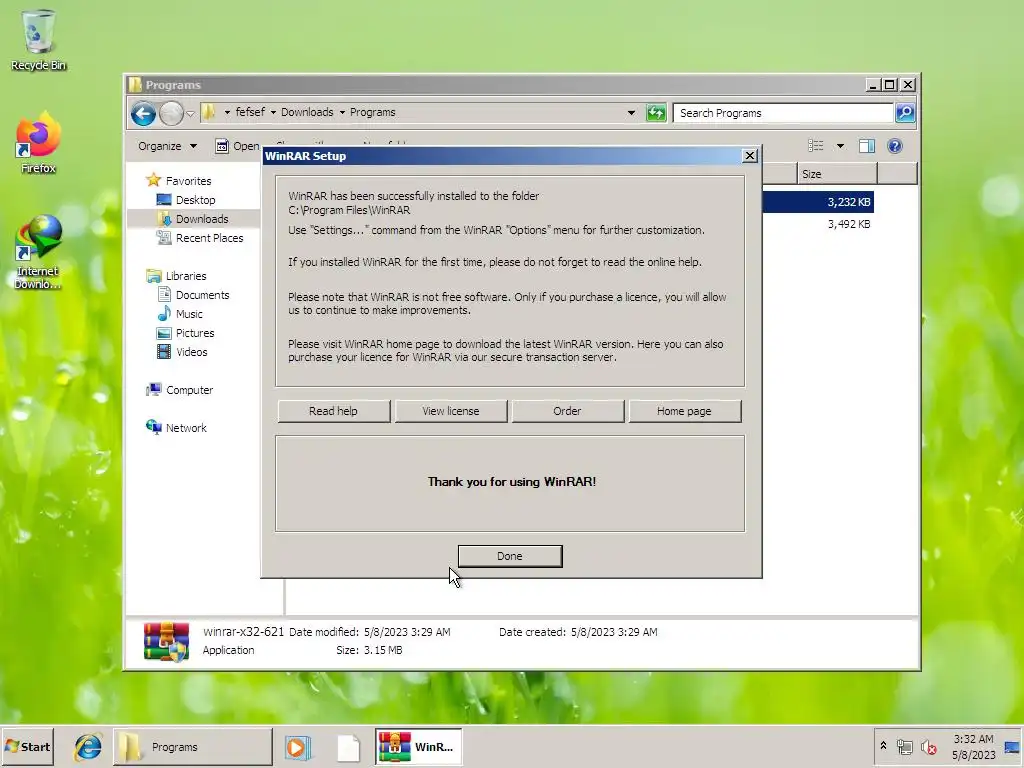The image size is (1024, 768).
Task: Open the Recycle Bin desktop icon
Action: pos(38,39)
